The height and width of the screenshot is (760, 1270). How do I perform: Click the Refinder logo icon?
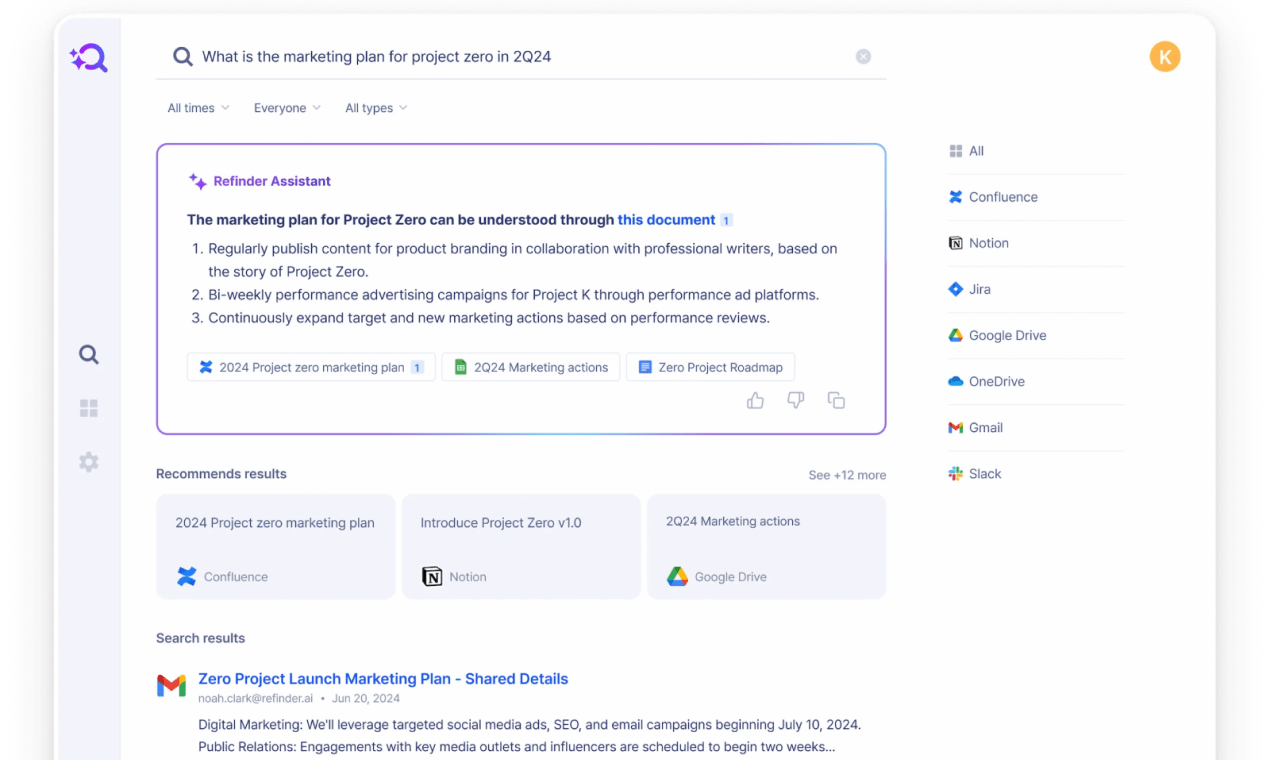[89, 59]
